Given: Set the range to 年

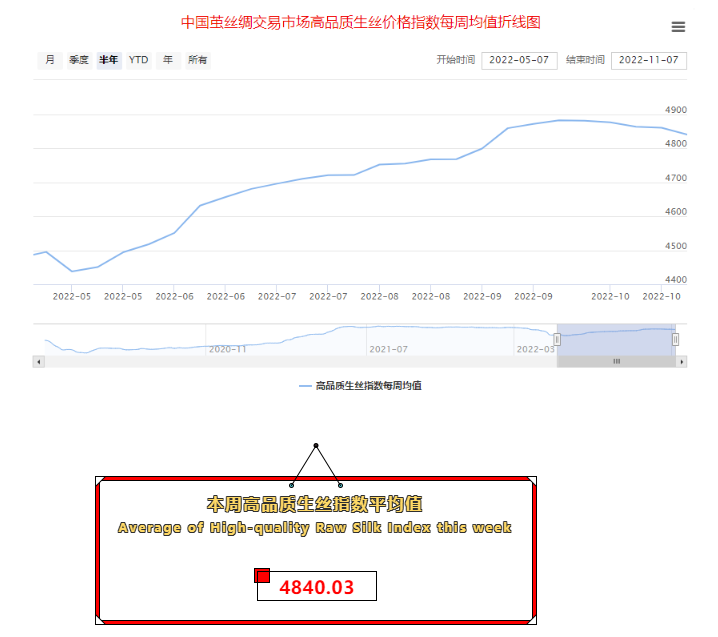Looking at the screenshot, I should tap(168, 60).
